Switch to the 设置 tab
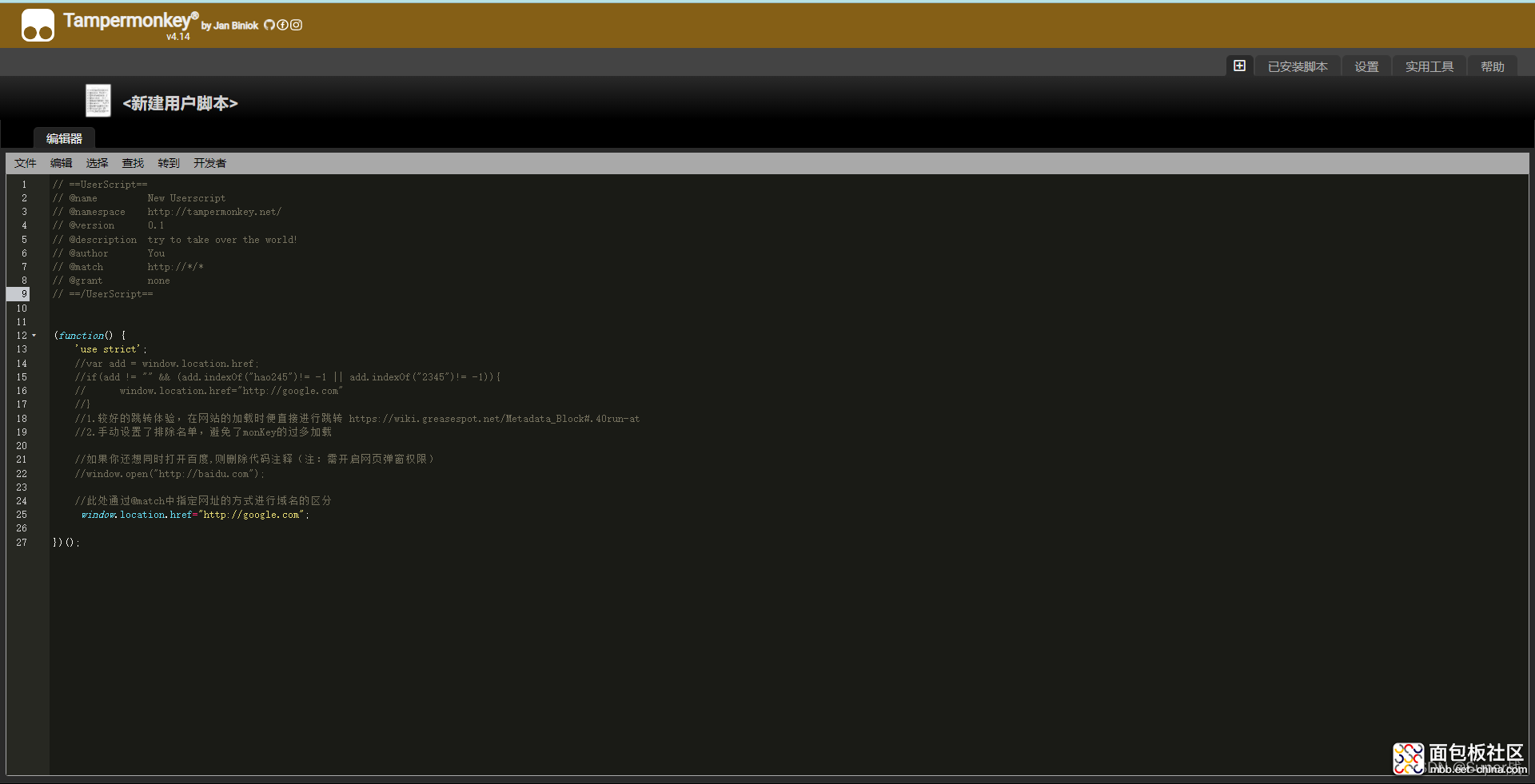The image size is (1535, 784). coord(1366,66)
